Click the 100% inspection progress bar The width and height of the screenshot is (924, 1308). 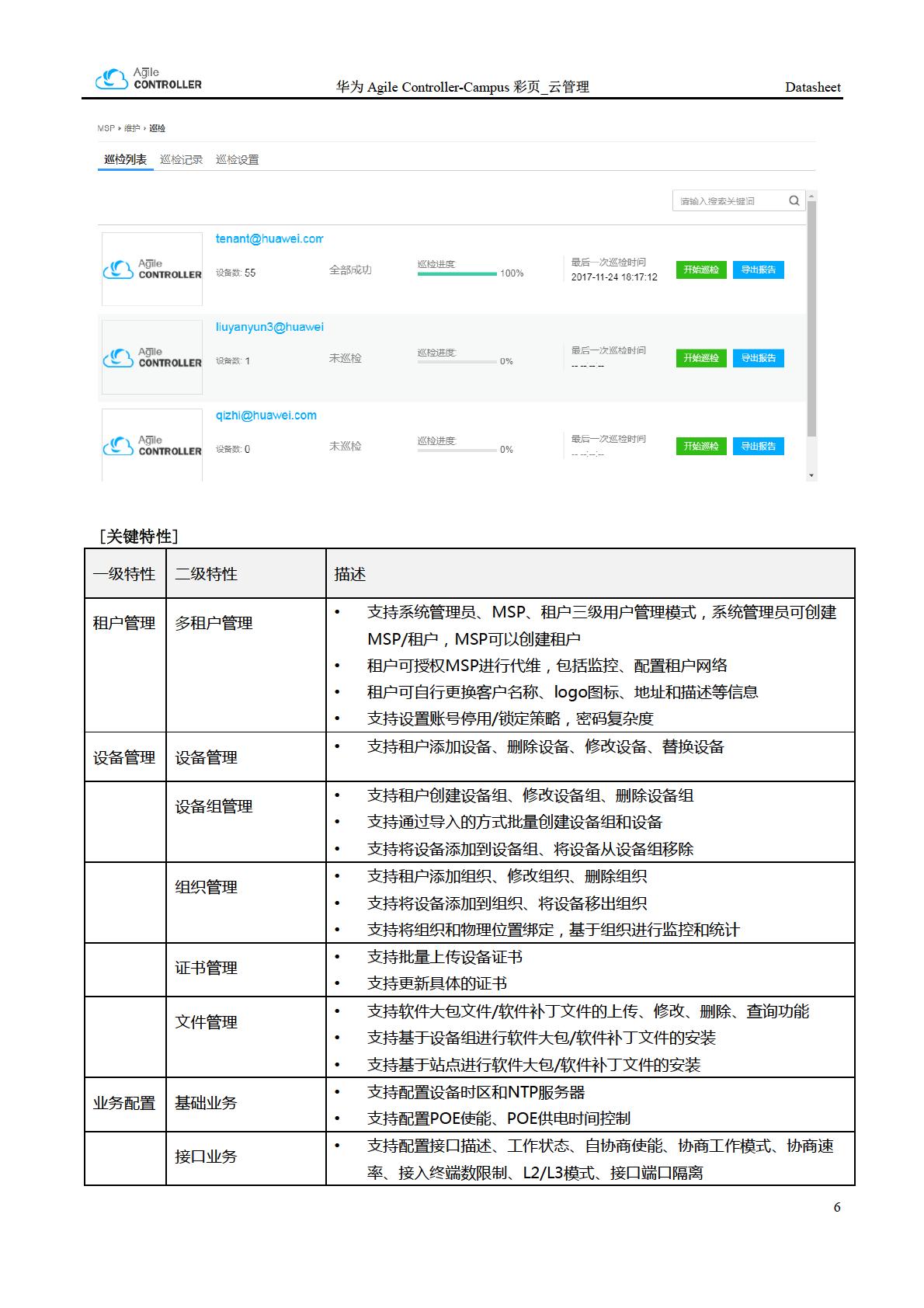click(457, 273)
